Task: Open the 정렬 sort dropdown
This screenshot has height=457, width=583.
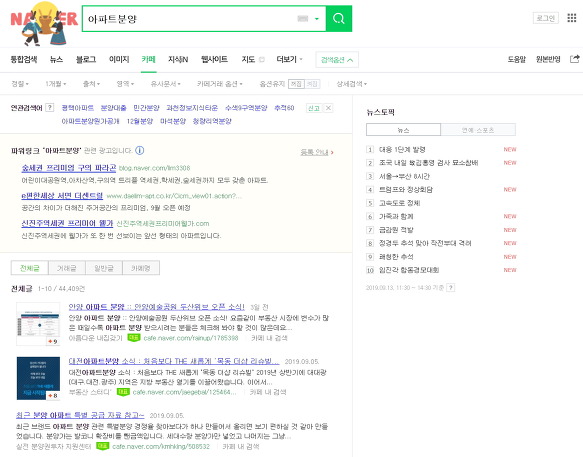Action: click(20, 84)
